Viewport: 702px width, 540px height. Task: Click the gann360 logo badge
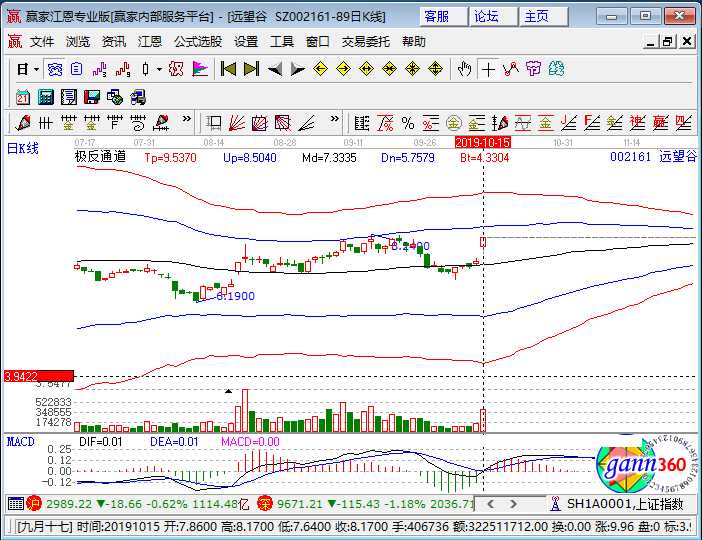(x=640, y=466)
